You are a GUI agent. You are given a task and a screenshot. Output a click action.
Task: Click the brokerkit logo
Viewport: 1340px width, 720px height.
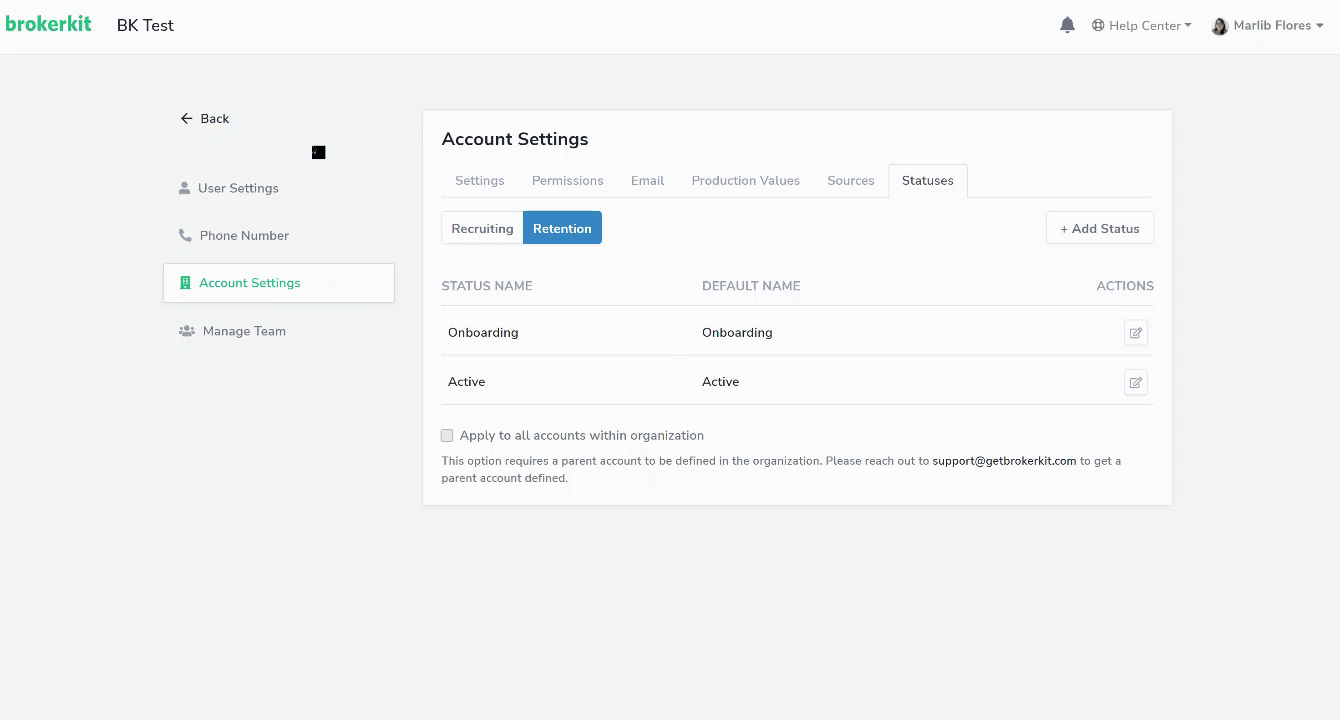coord(48,23)
